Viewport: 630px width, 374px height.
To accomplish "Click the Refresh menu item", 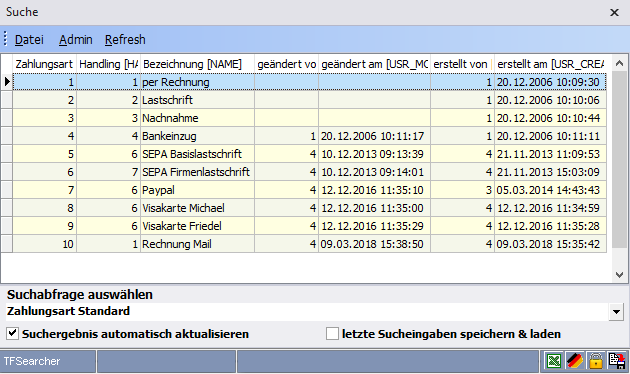I will [125, 40].
